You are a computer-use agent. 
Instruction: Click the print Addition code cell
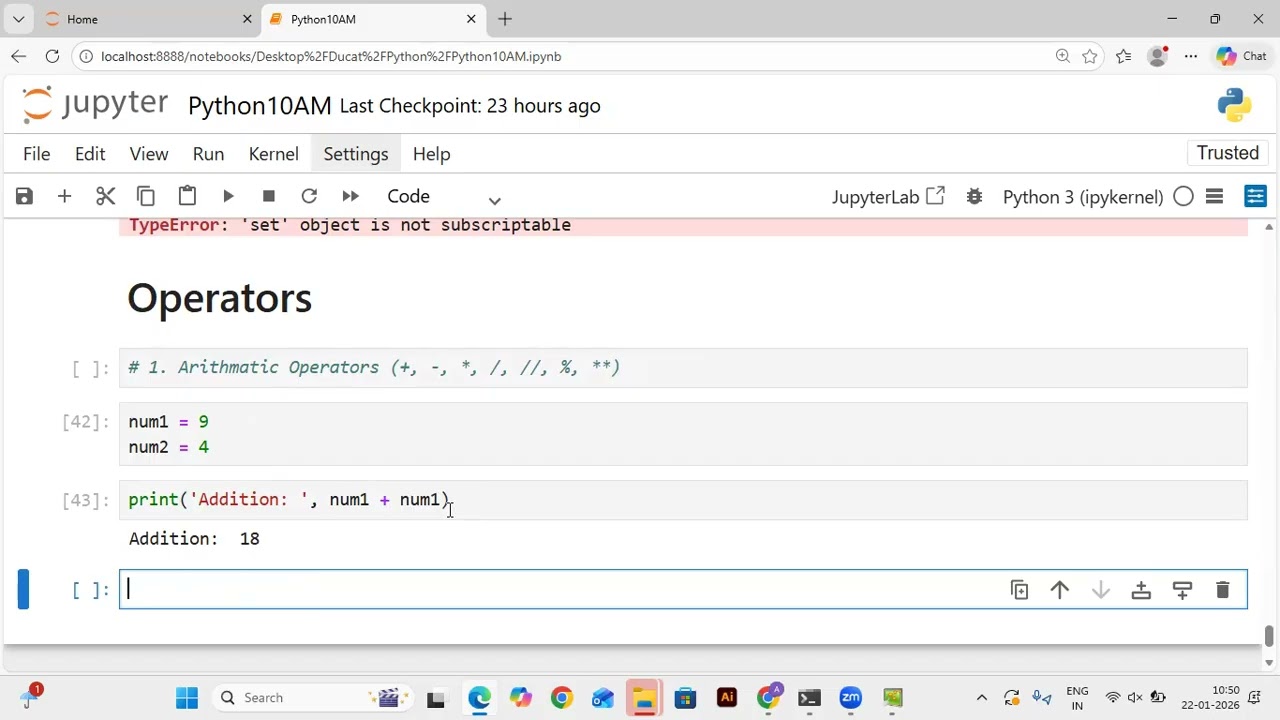(683, 500)
